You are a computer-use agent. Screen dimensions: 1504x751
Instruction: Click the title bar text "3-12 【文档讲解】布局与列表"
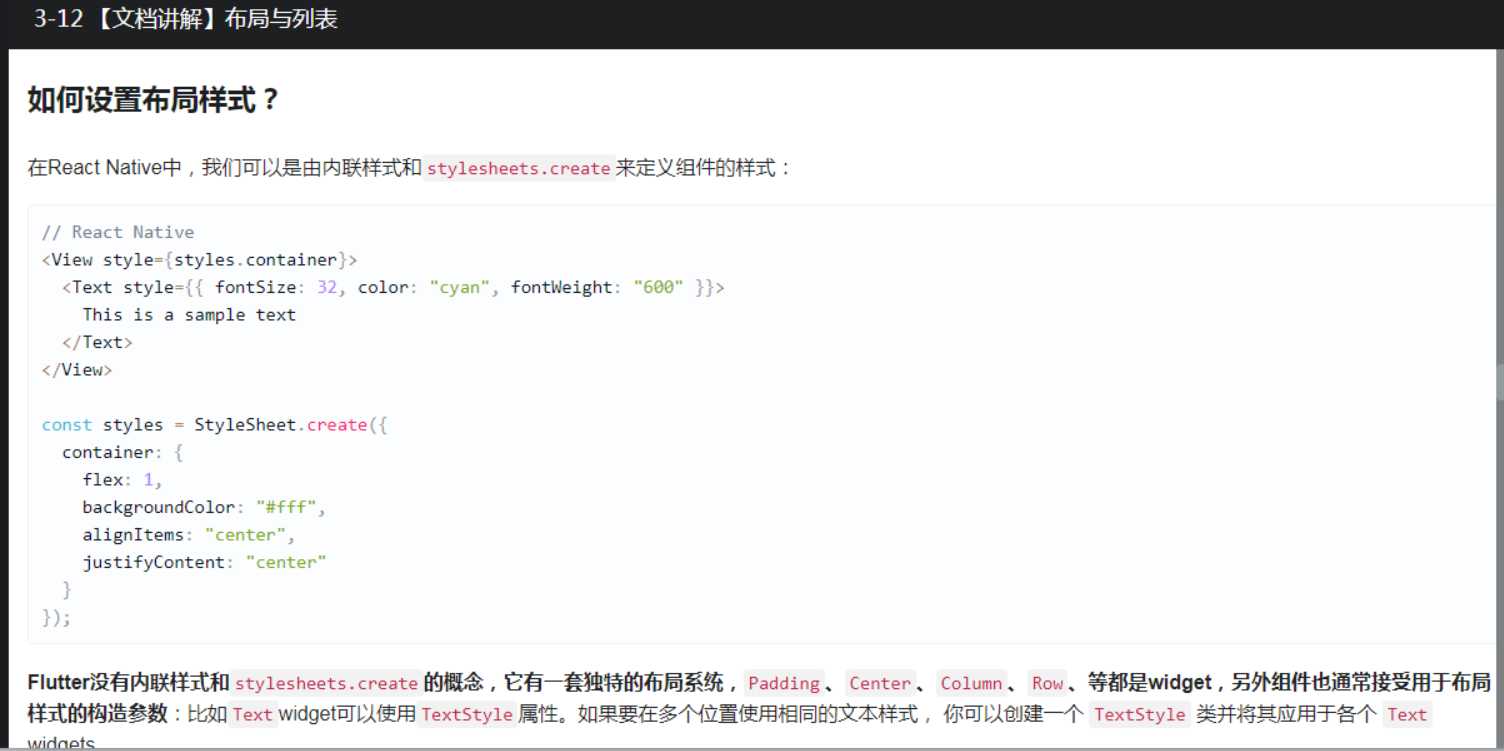(x=186, y=19)
